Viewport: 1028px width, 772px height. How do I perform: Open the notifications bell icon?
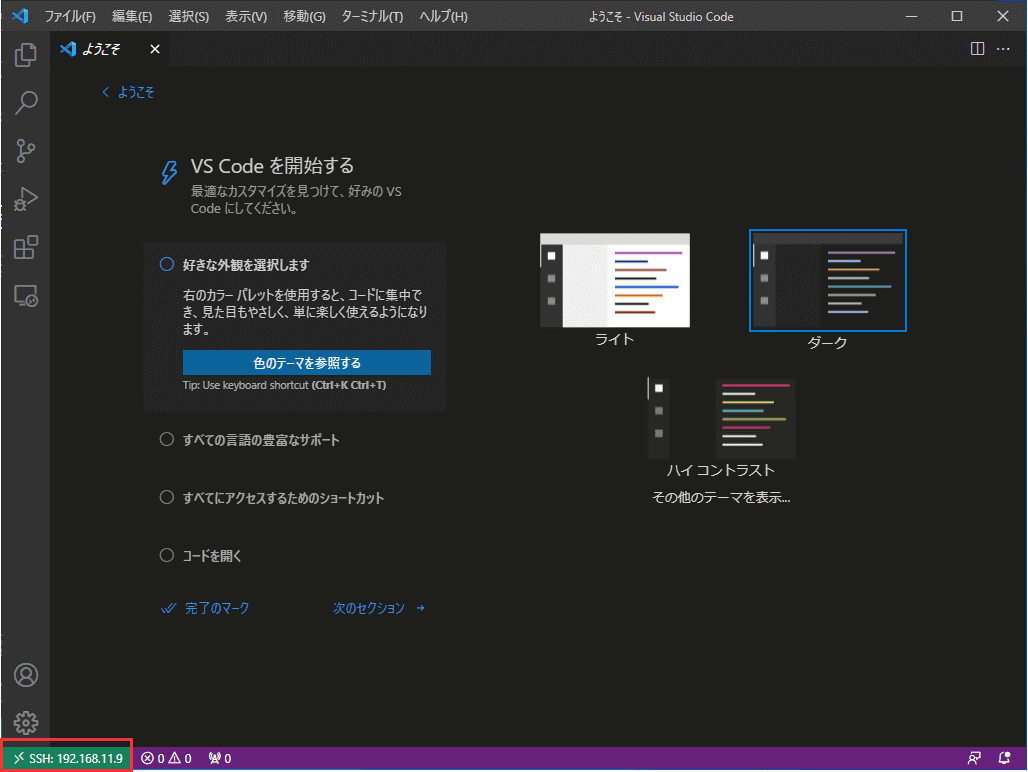[1004, 758]
